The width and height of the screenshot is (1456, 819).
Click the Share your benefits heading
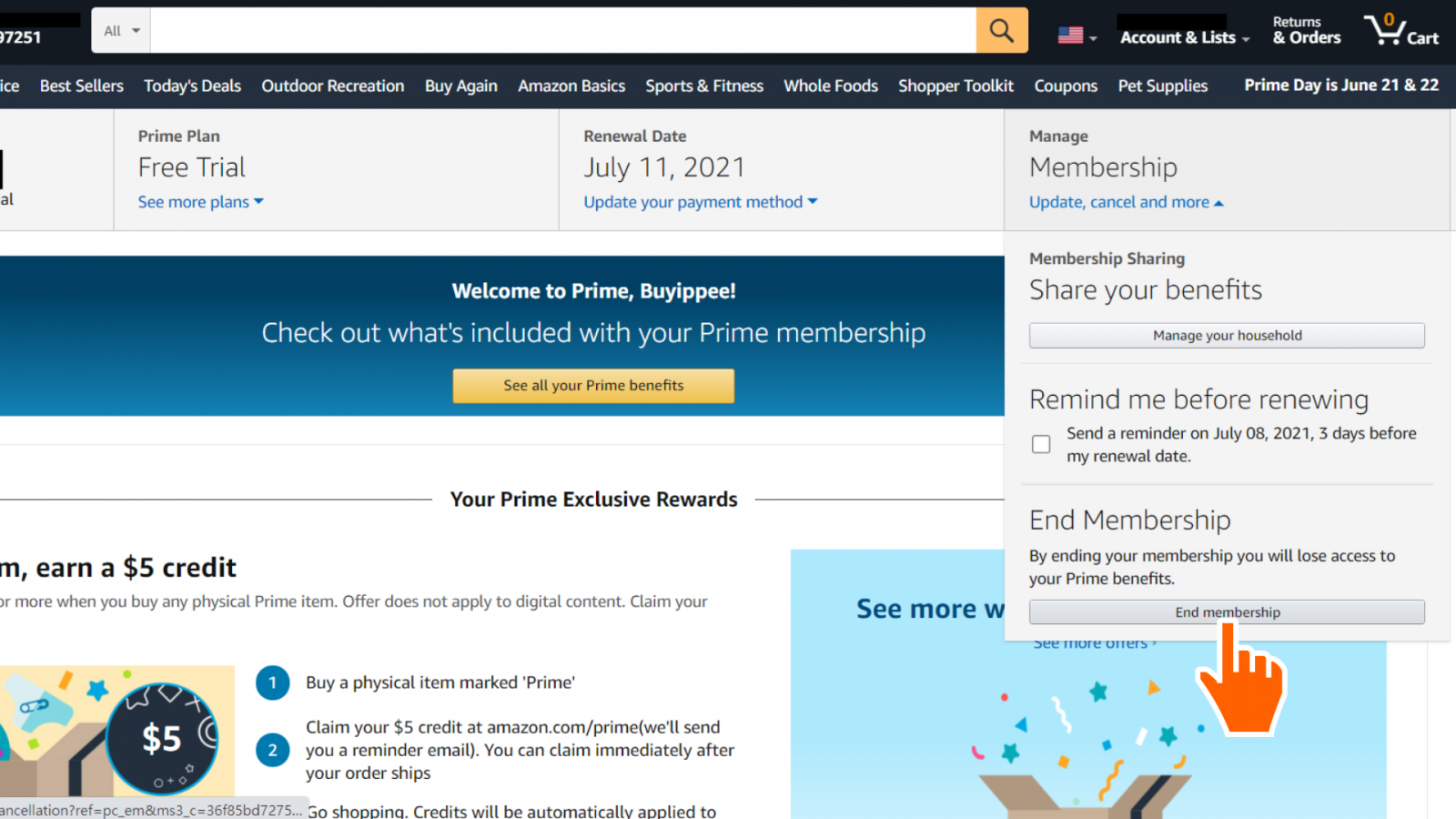[x=1146, y=289]
